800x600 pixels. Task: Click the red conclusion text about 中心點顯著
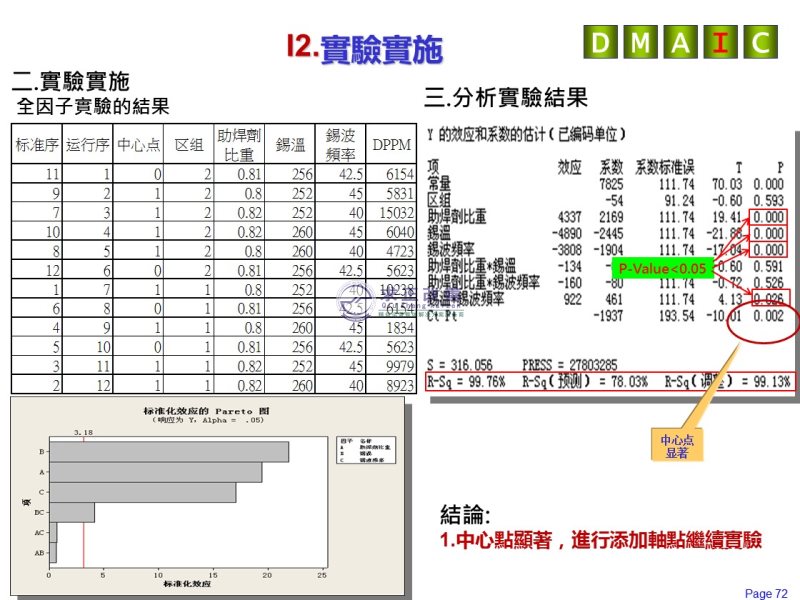click(x=601, y=541)
